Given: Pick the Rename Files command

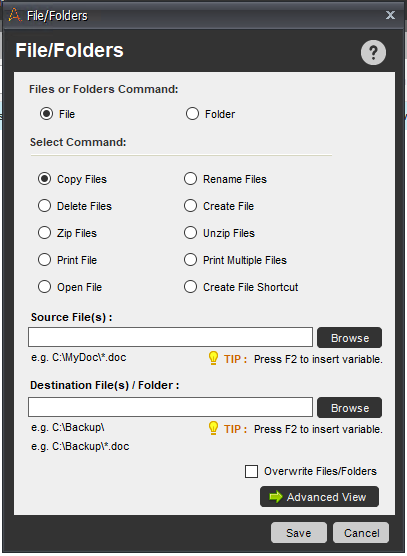Looking at the screenshot, I should (x=190, y=179).
